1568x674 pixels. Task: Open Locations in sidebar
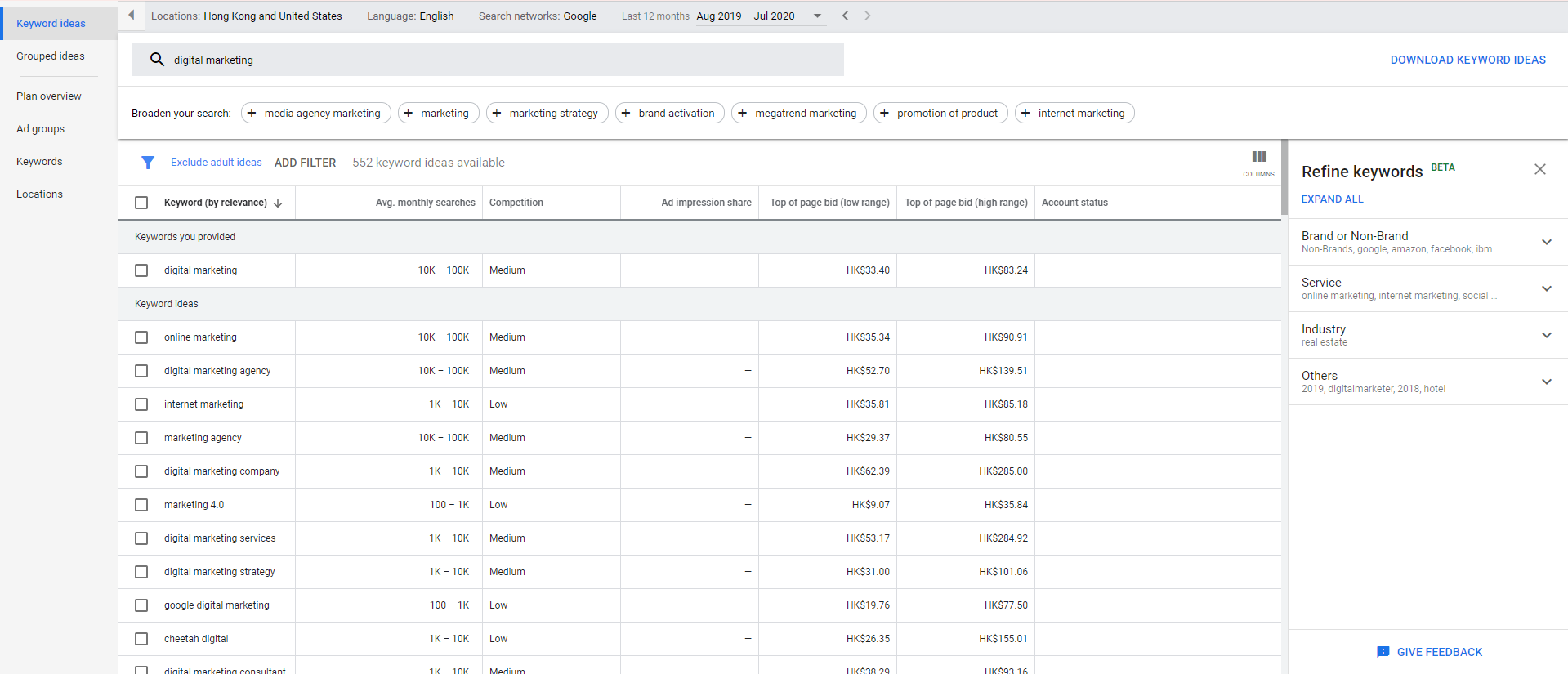tap(39, 194)
